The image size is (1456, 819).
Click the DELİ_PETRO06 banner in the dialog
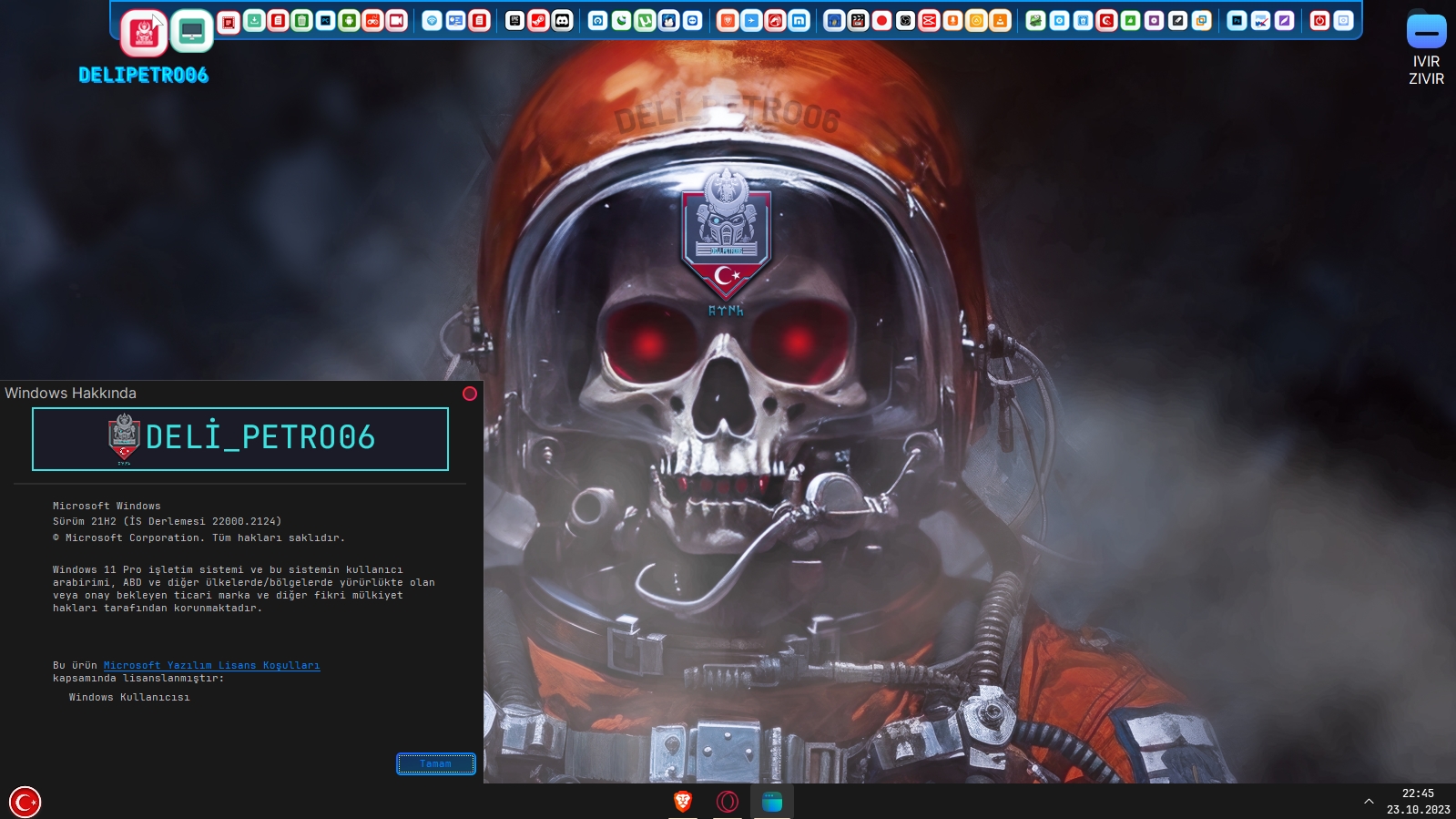point(240,439)
